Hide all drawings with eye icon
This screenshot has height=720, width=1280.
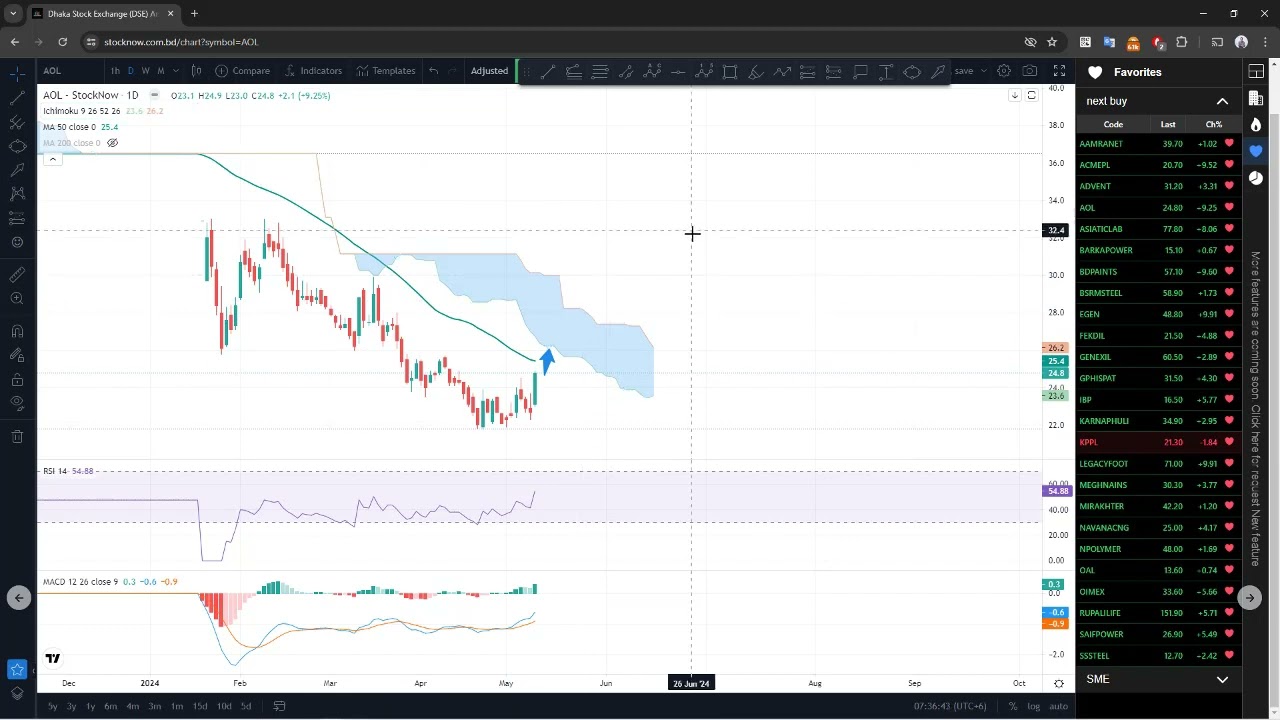(x=17, y=404)
